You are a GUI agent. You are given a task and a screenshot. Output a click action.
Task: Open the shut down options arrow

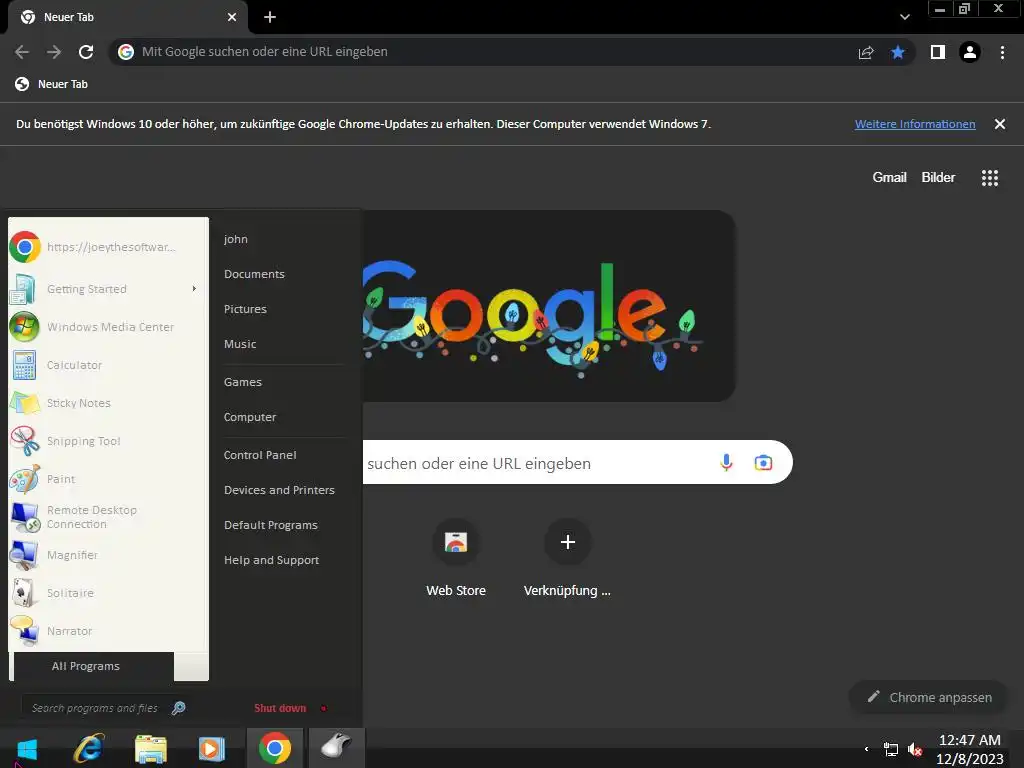(x=323, y=708)
